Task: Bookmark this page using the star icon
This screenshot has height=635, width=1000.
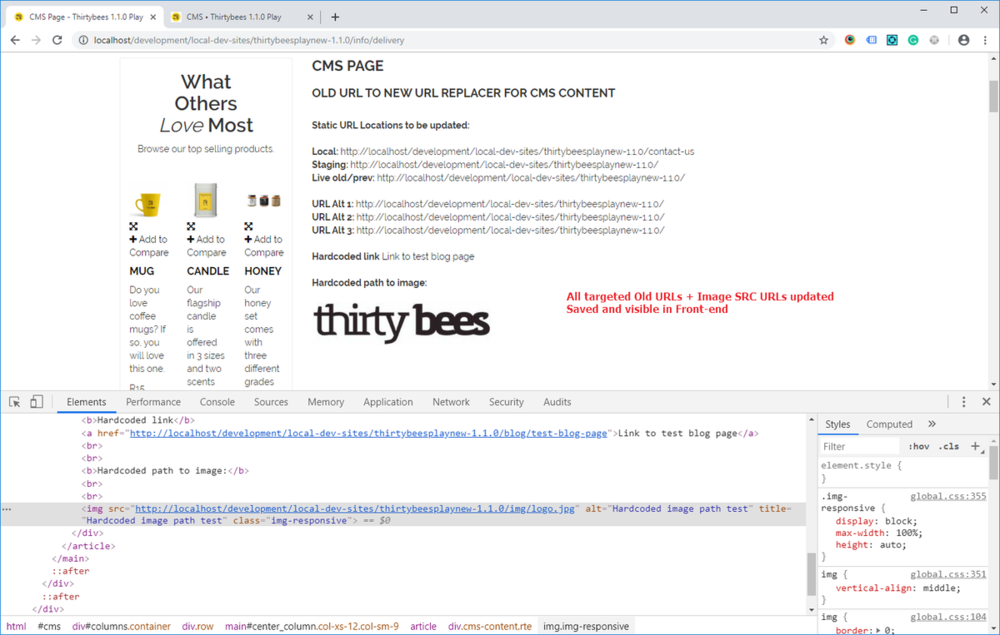Action: 823,40
